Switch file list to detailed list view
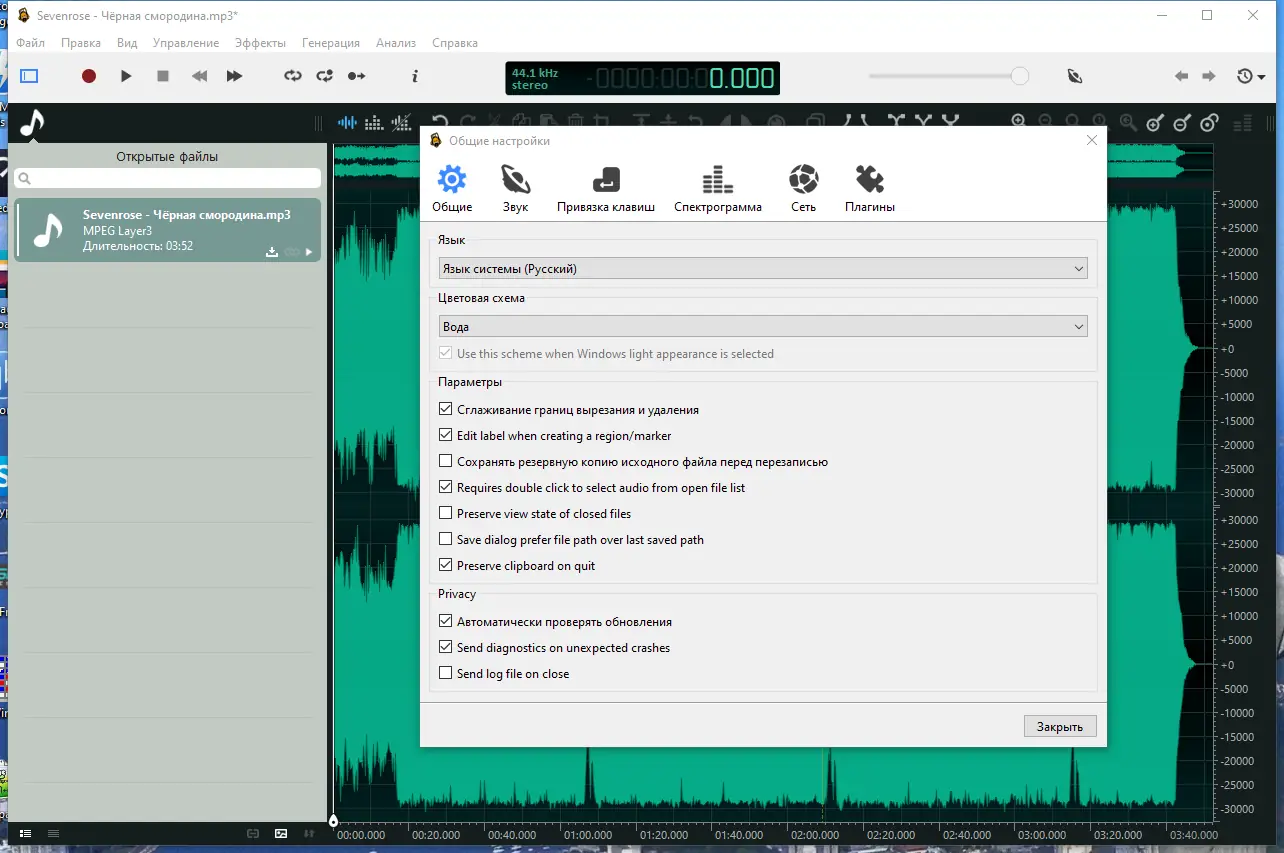Image resolution: width=1284 pixels, height=853 pixels. pyautogui.click(x=26, y=833)
